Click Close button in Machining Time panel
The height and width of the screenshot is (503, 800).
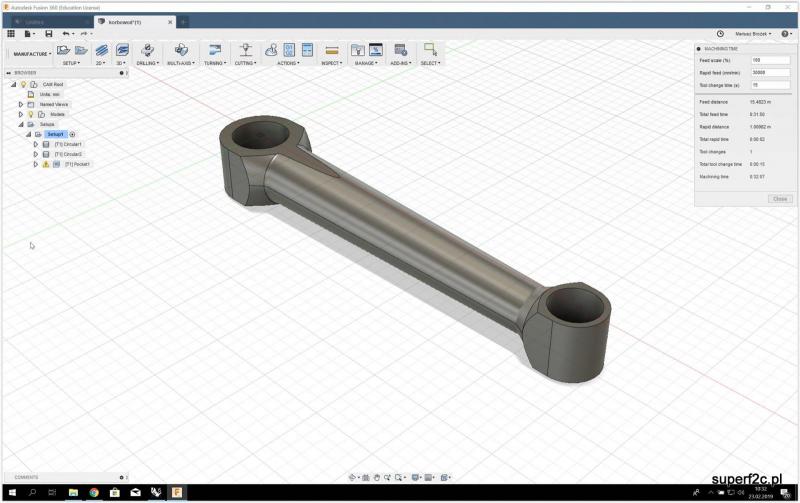tap(780, 199)
